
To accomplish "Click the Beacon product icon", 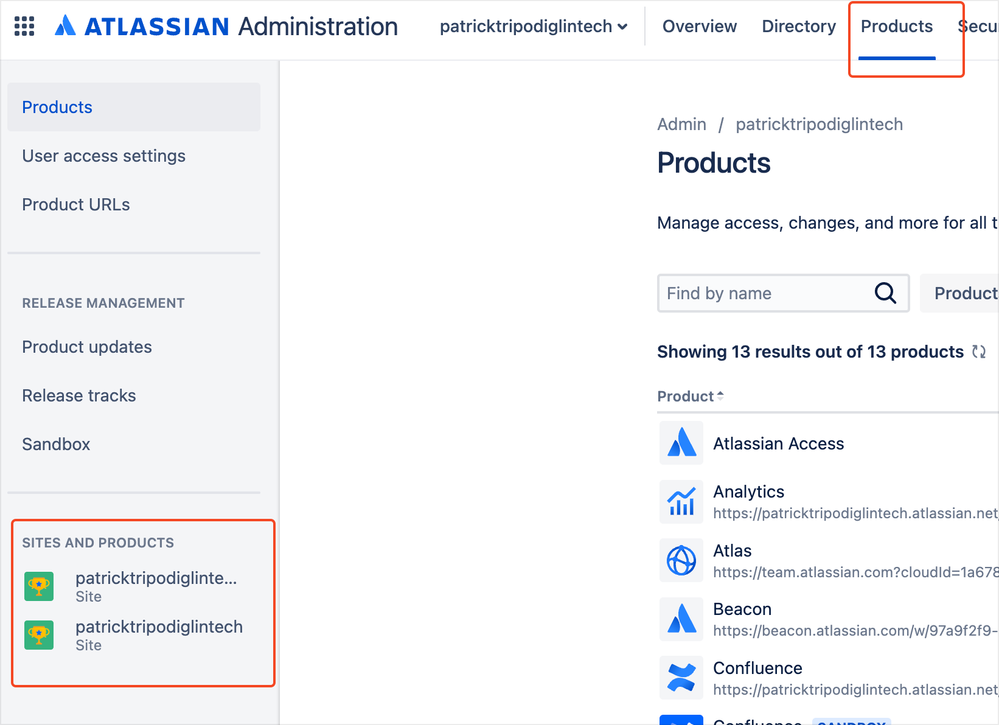I will pyautogui.click(x=681, y=619).
